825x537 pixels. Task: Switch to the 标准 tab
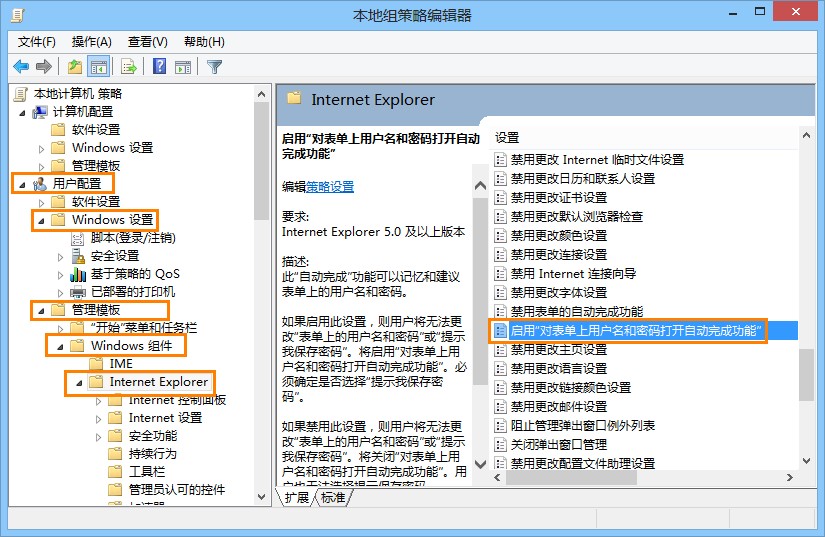(x=333, y=497)
